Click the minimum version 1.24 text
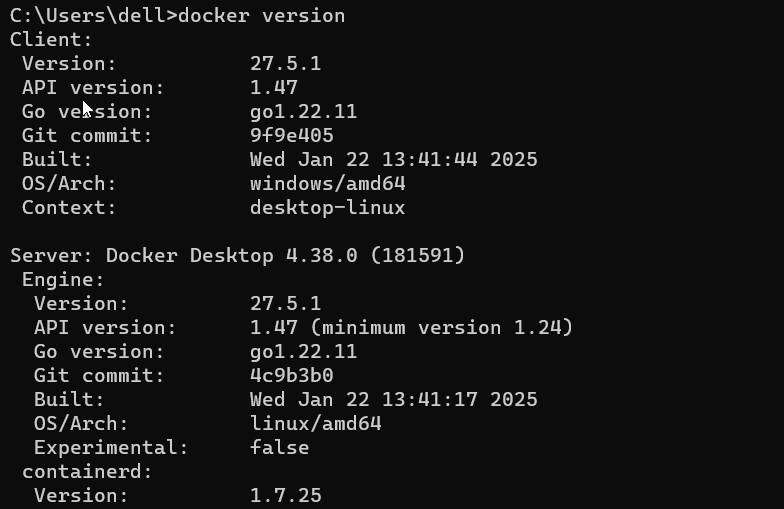 coord(442,328)
